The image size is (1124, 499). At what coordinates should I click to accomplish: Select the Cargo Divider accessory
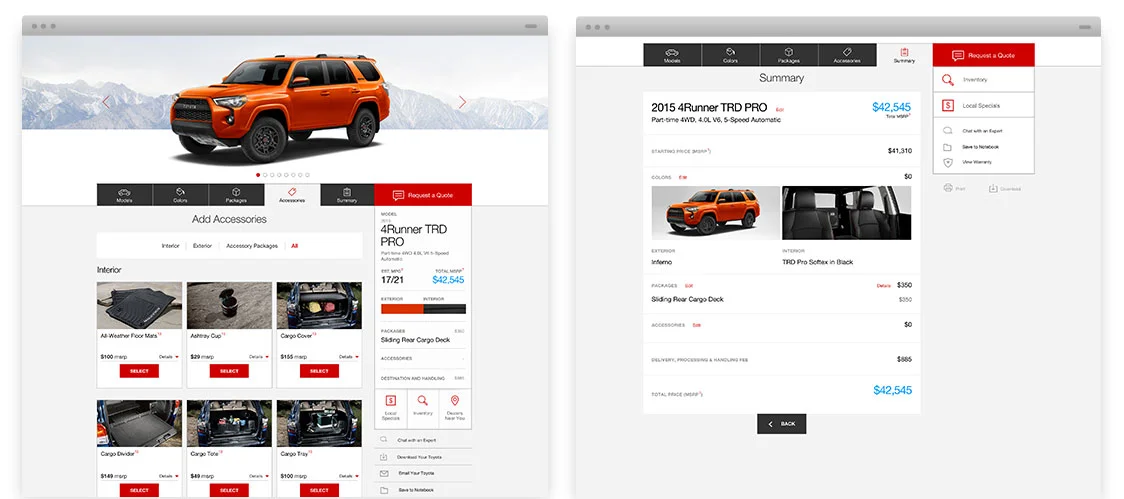[139, 490]
